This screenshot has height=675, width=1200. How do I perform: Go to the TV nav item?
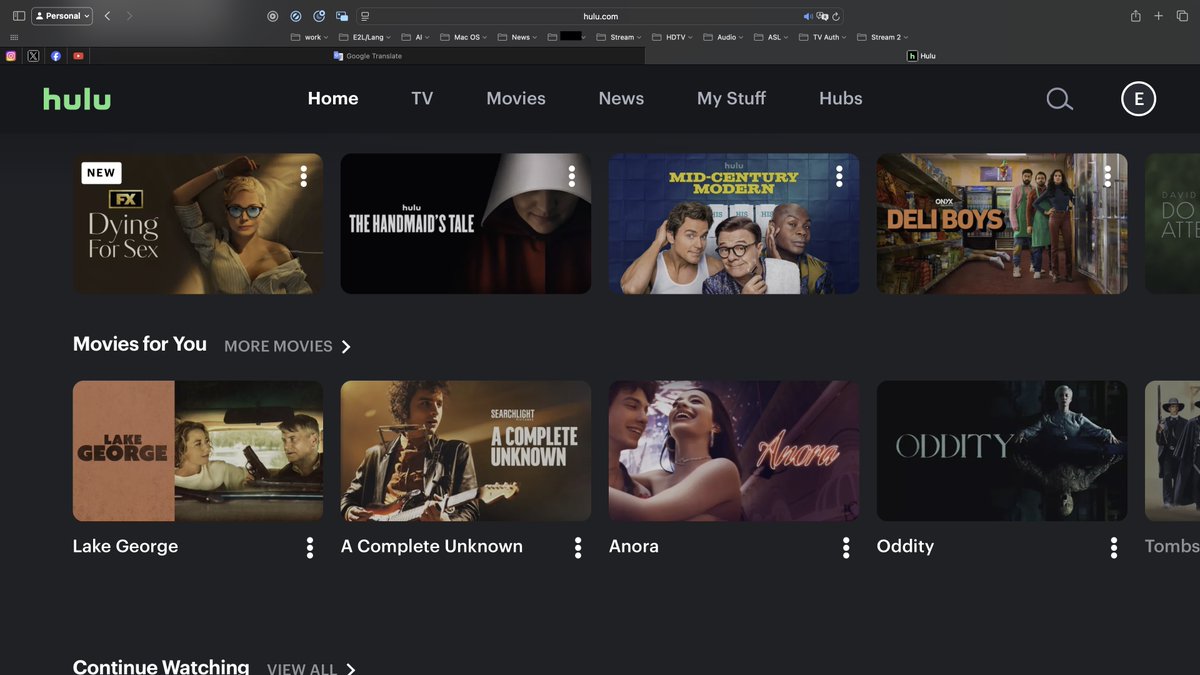pos(422,98)
